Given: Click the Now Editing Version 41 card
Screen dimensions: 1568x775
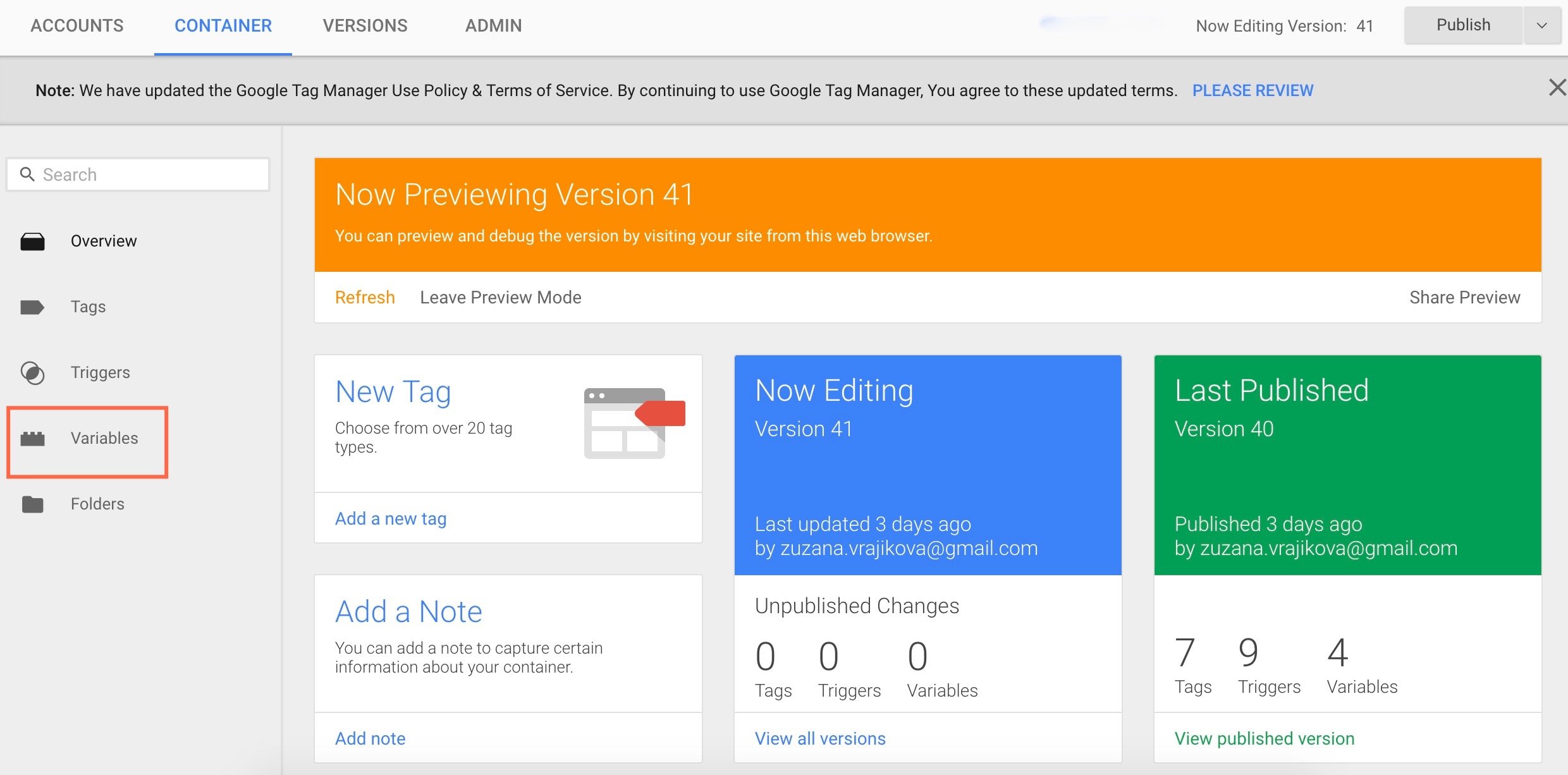Looking at the screenshot, I should point(928,465).
